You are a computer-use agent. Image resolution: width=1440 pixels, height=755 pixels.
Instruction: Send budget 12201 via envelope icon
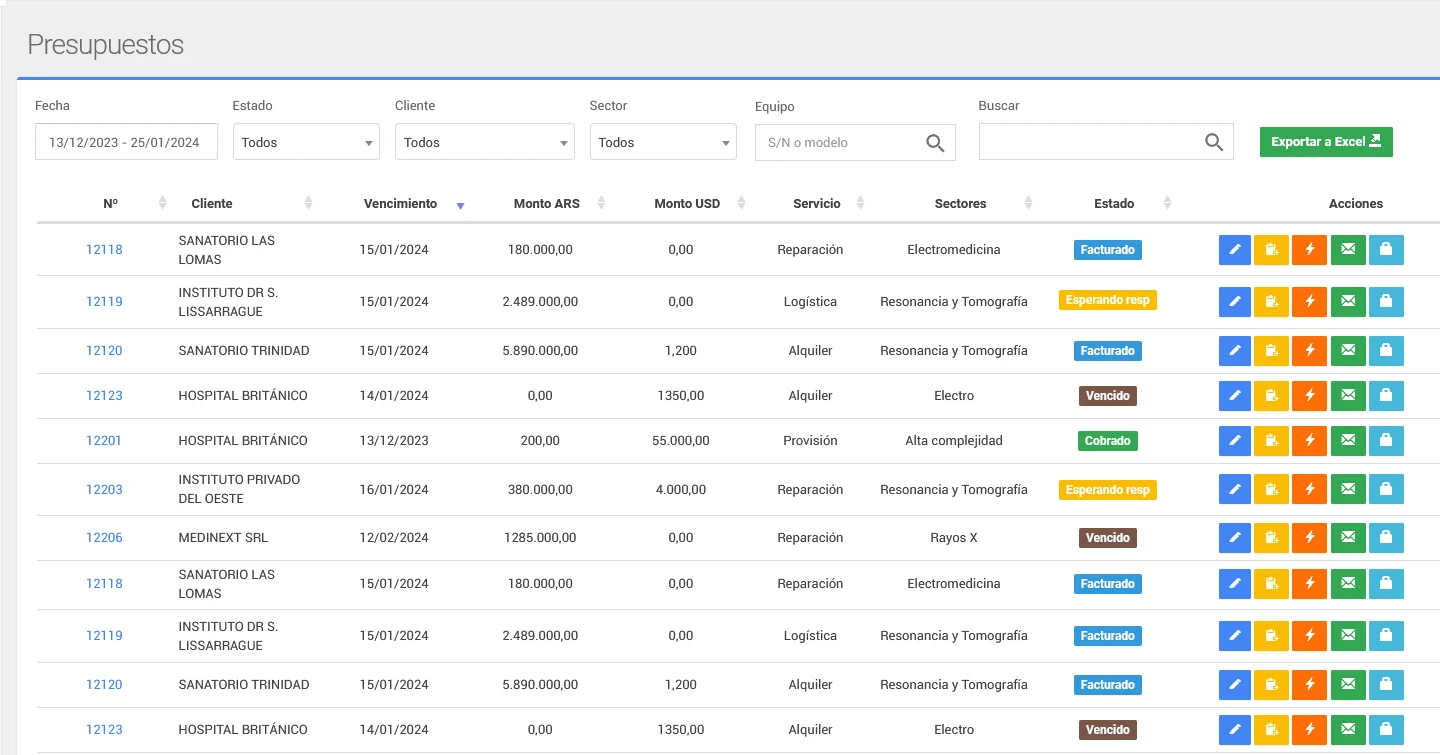tap(1348, 440)
